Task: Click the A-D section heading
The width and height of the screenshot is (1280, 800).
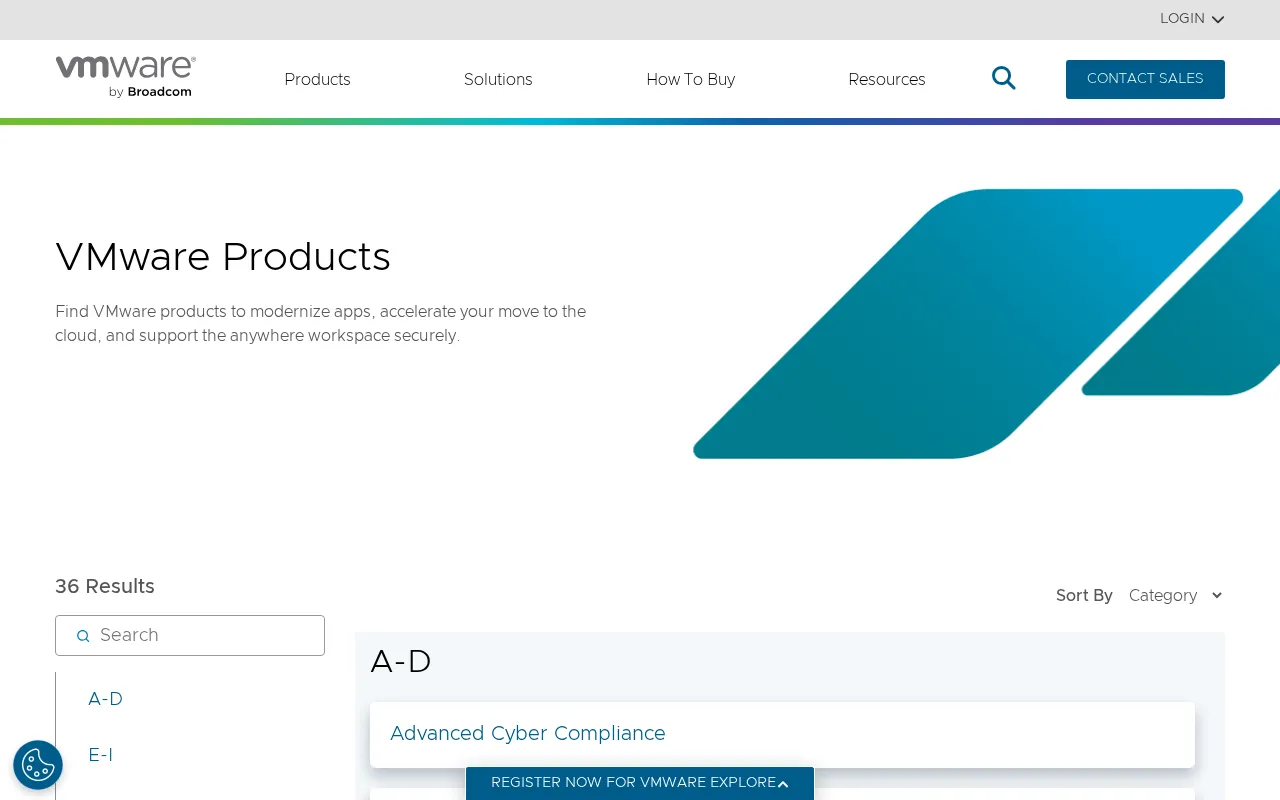Action: pos(401,662)
